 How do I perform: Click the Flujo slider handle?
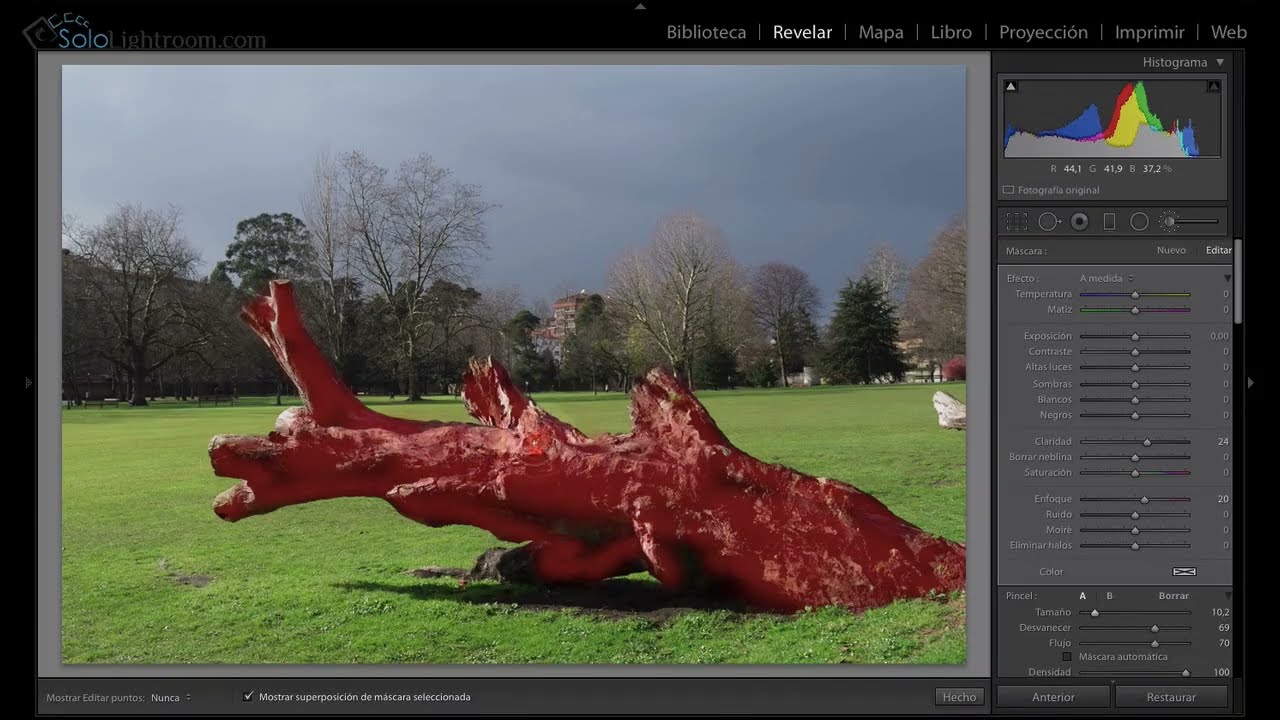click(1155, 643)
